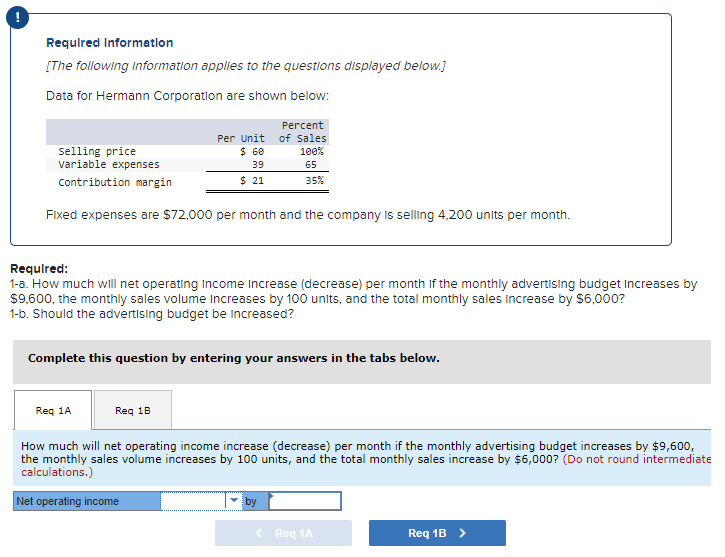
Task: Click the red 'Do not round intermediate' note
Action: (x=365, y=465)
